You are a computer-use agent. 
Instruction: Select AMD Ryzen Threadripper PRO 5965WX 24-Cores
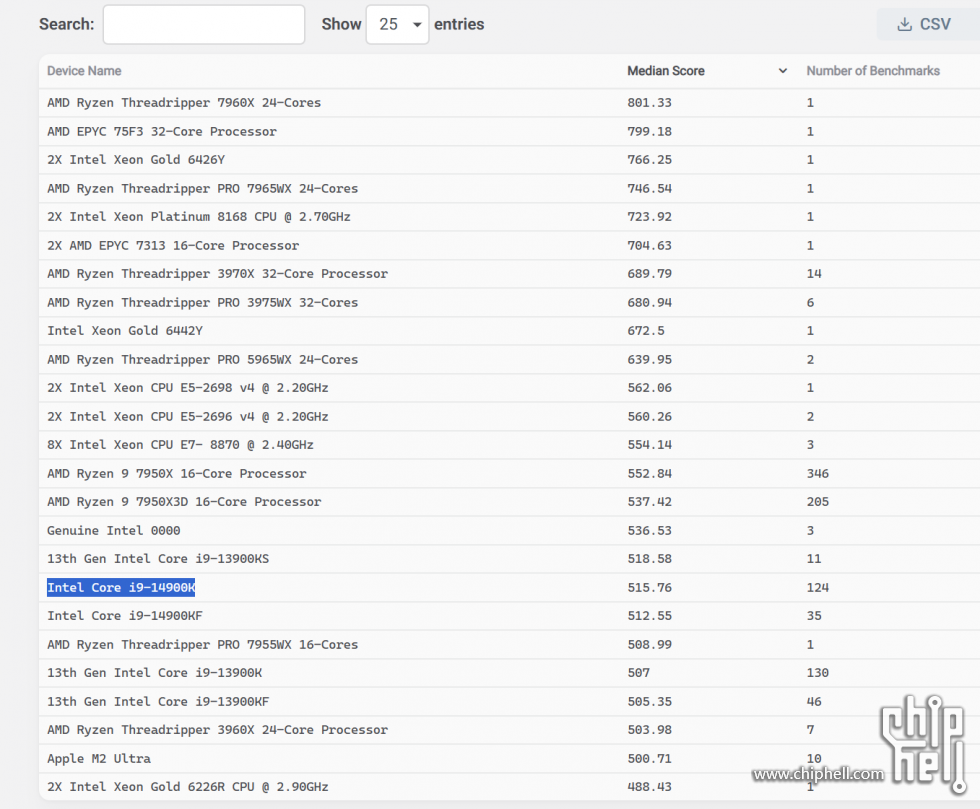tap(202, 359)
